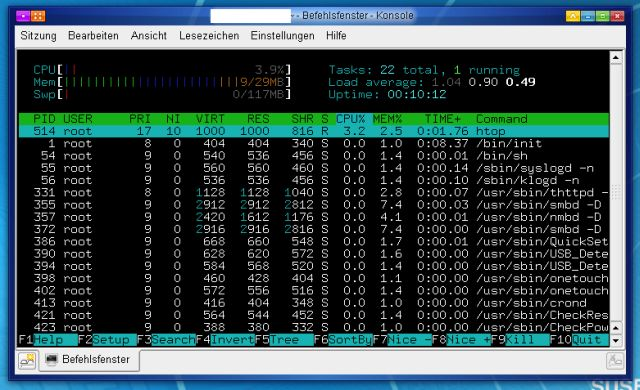
Task: Click the F2 Setup function in htop
Action: click(x=107, y=340)
